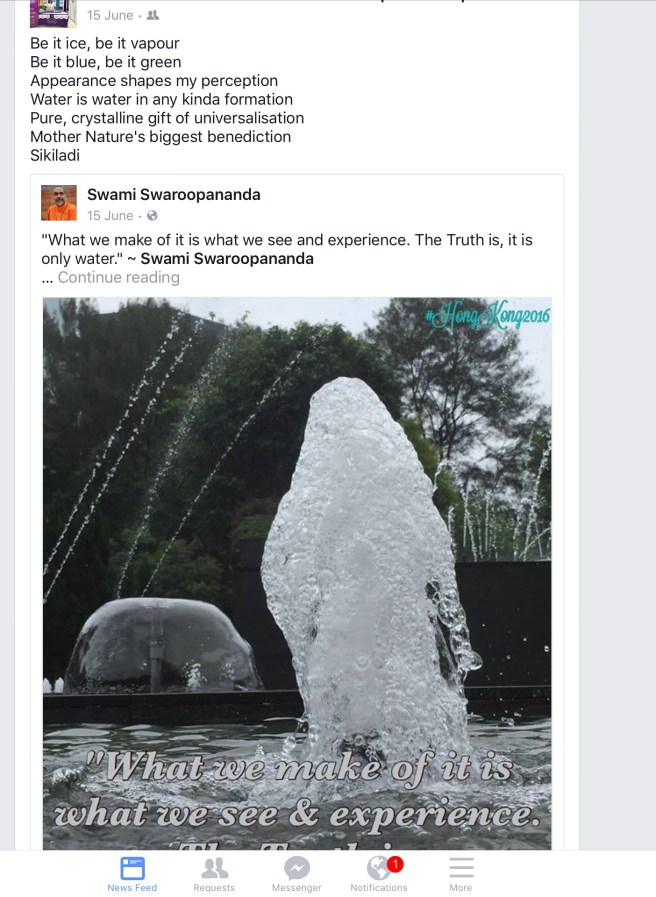Click the News Feed icon graphic
This screenshot has width=656, height=897.
pyautogui.click(x=132, y=868)
